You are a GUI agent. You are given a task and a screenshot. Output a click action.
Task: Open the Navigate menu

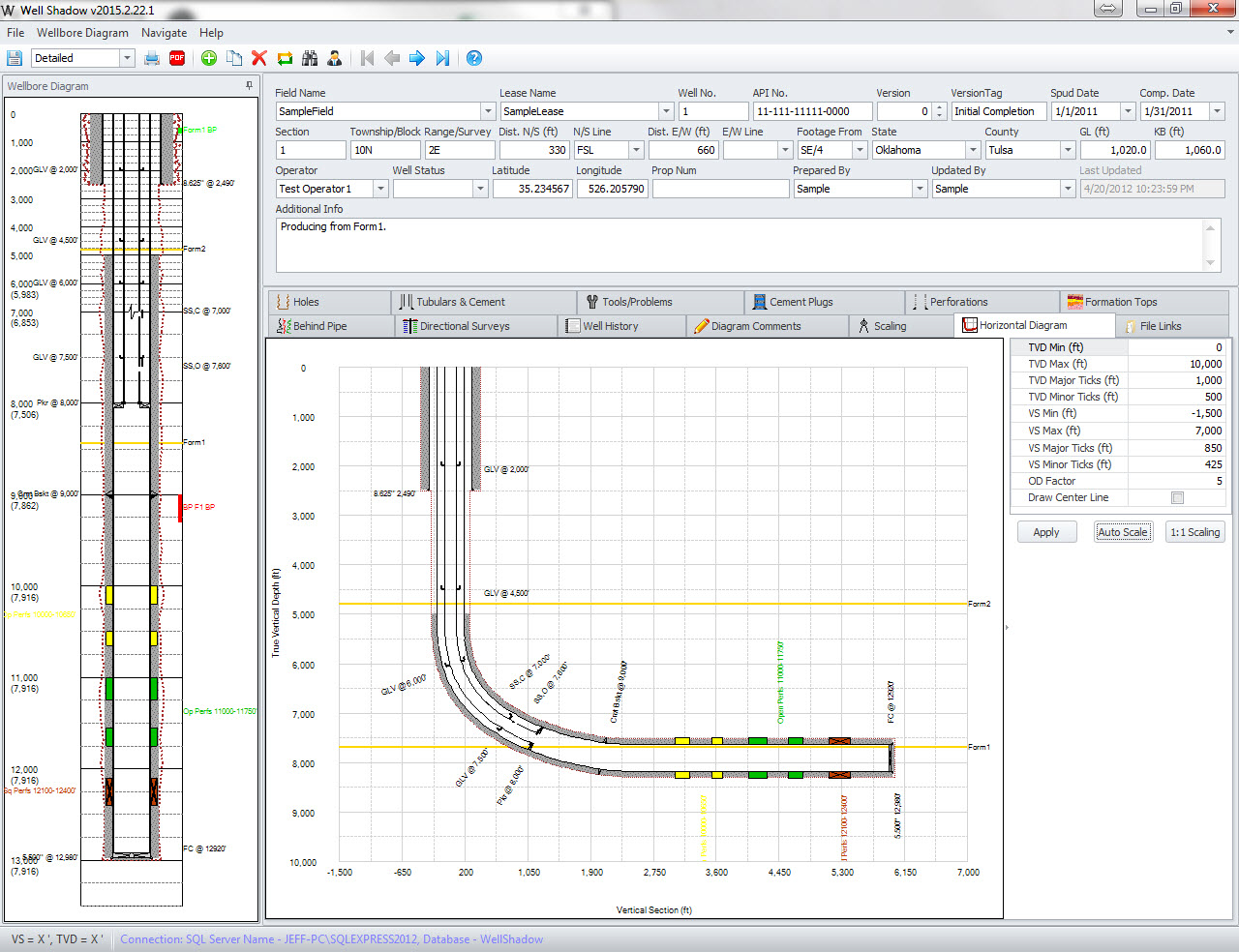tap(164, 33)
